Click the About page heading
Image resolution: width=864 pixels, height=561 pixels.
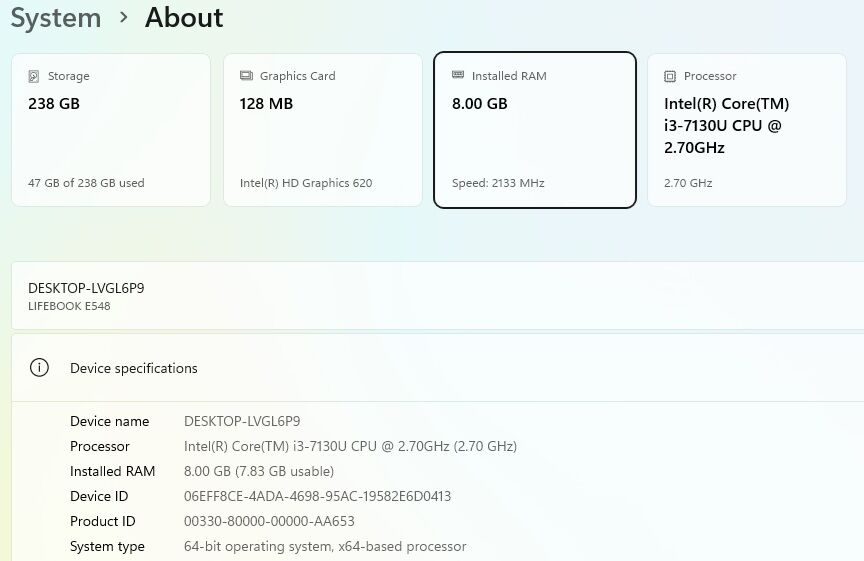click(184, 18)
